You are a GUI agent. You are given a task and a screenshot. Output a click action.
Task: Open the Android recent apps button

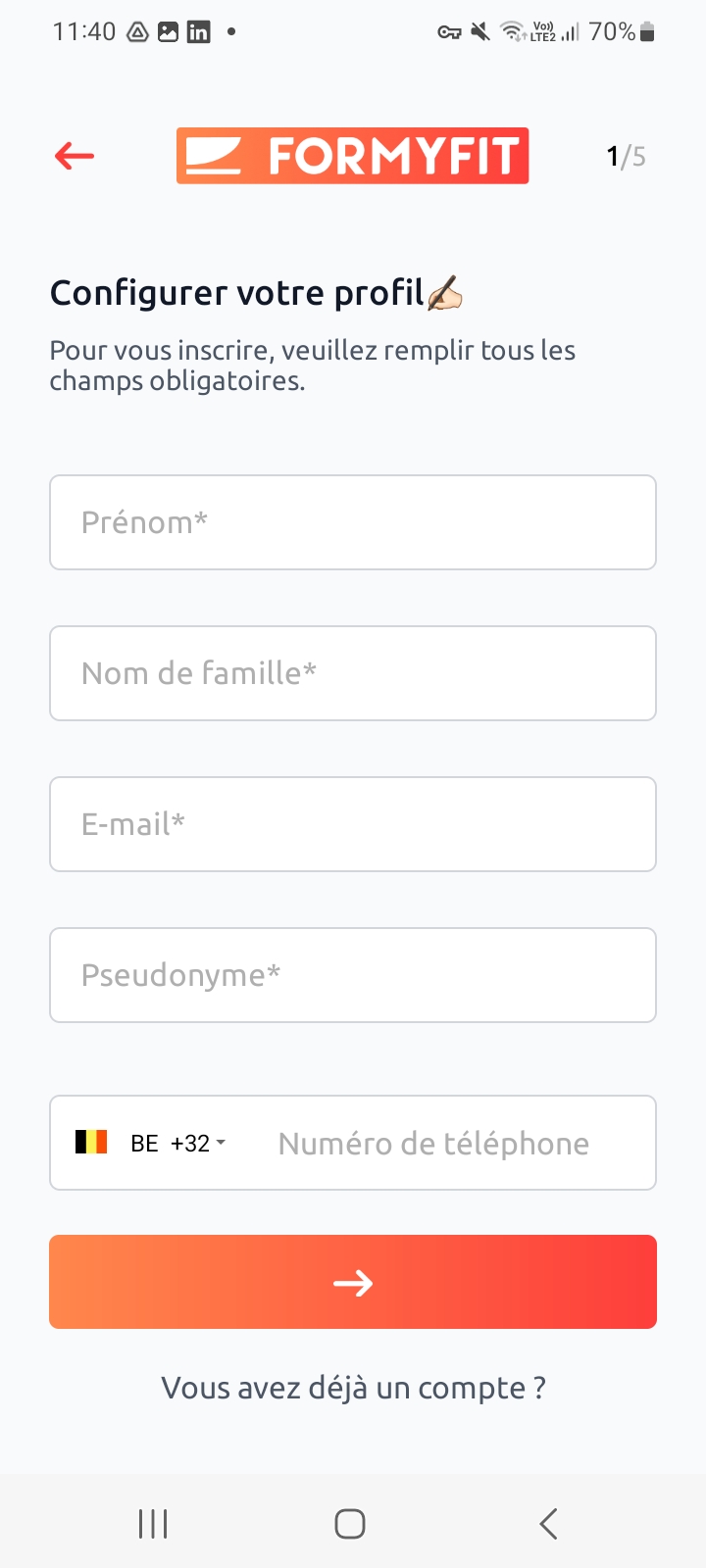(153, 1524)
